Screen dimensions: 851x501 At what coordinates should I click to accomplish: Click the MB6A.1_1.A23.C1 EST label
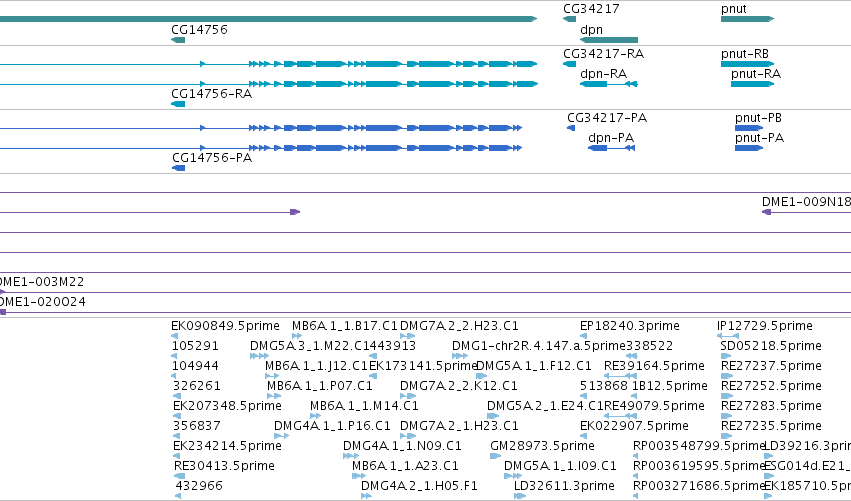point(405,466)
